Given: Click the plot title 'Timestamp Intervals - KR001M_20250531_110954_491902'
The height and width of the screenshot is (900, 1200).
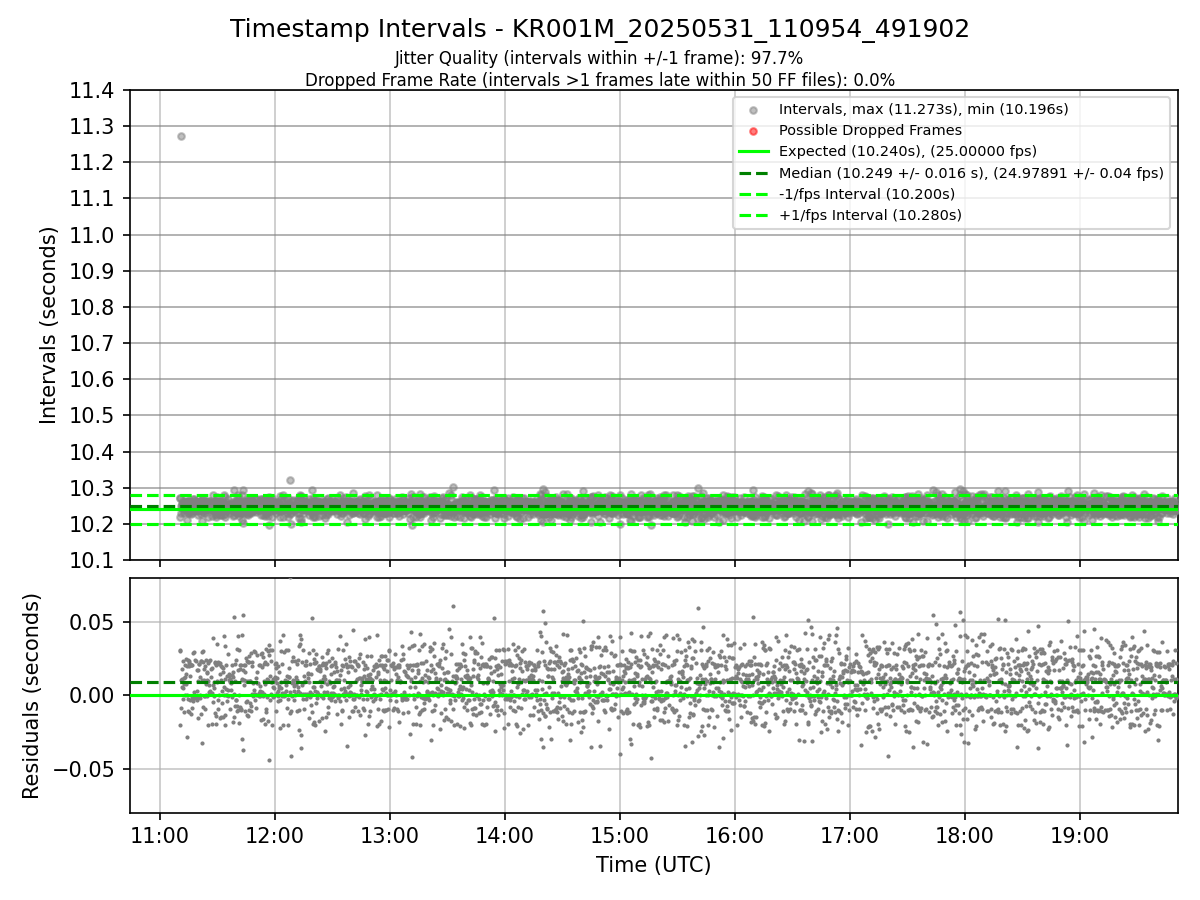Looking at the screenshot, I should click(x=600, y=29).
